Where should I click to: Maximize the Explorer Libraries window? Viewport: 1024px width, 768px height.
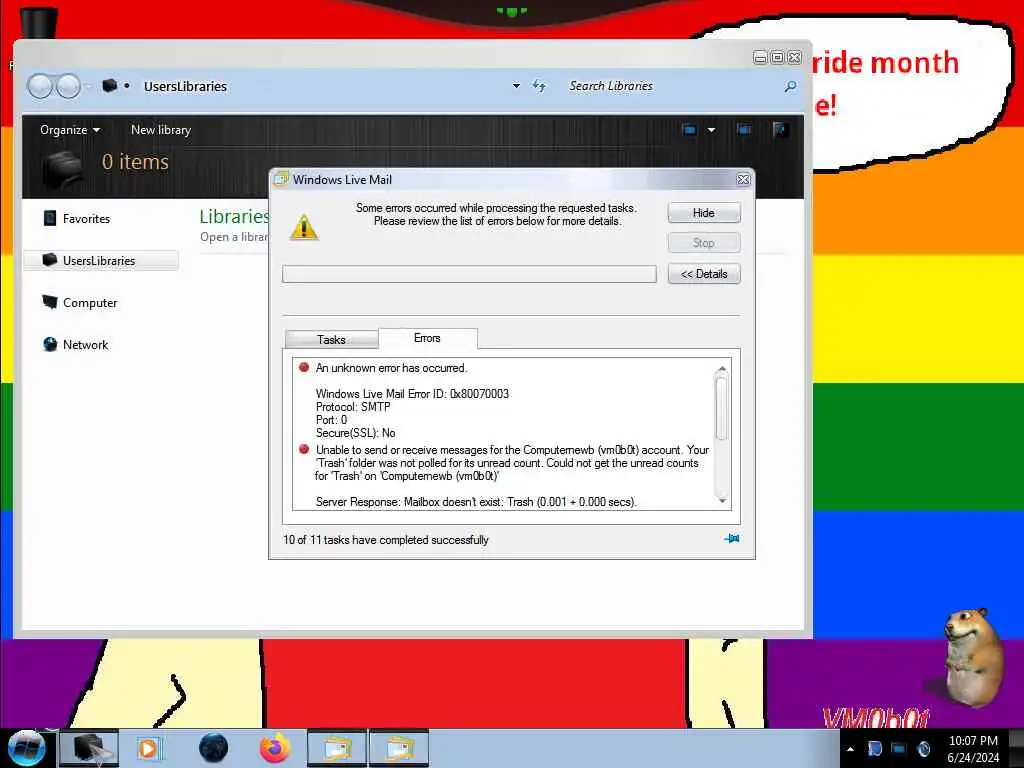click(777, 57)
